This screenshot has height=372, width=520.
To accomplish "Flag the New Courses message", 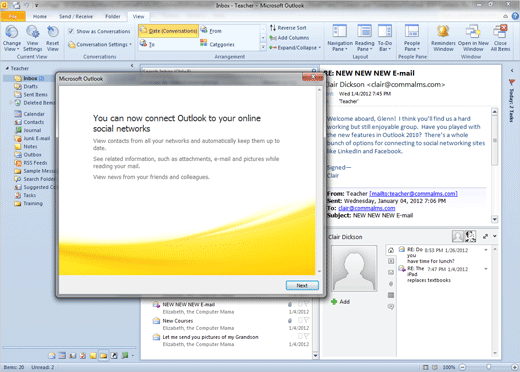I will [306, 320].
